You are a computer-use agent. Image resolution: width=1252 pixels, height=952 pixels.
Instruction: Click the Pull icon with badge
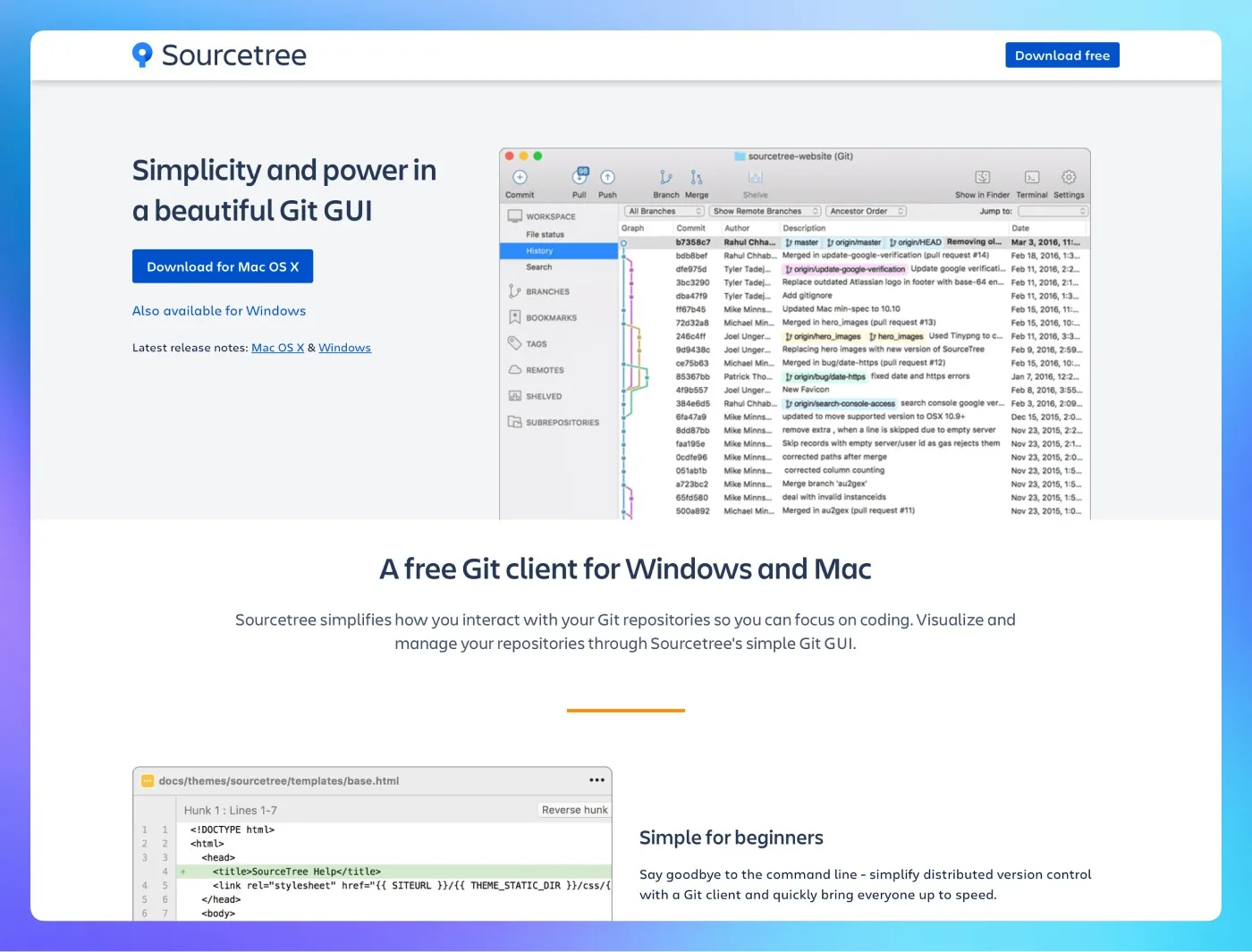579,176
